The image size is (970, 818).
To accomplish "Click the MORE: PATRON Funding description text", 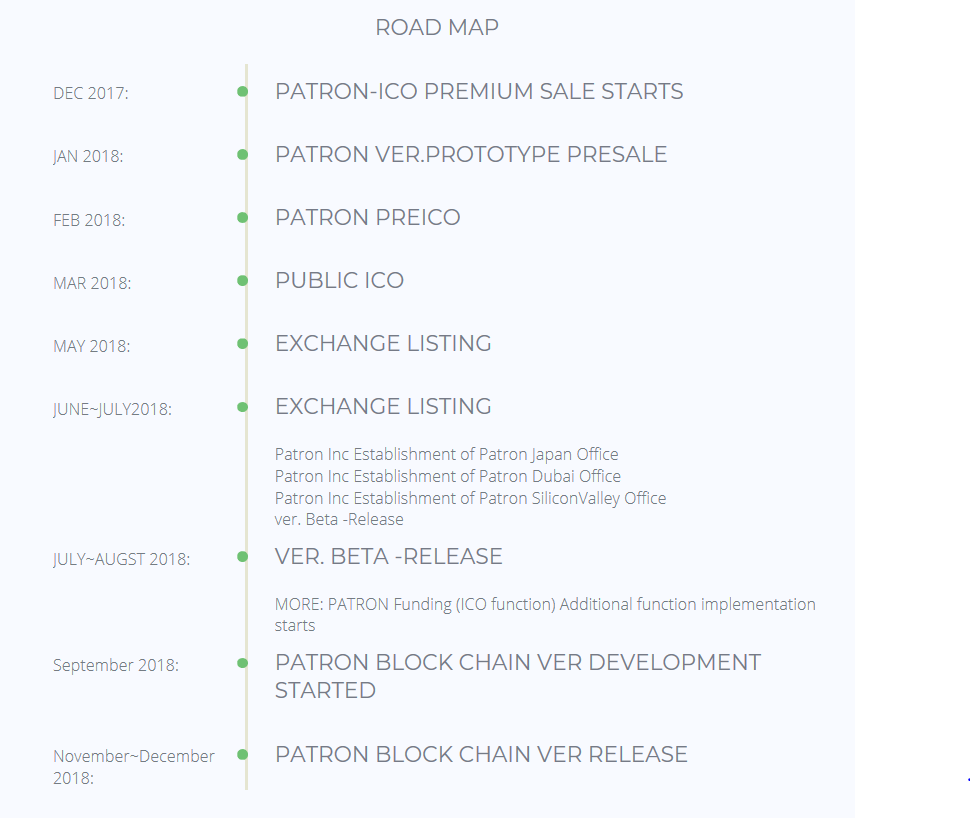I will 545,615.
